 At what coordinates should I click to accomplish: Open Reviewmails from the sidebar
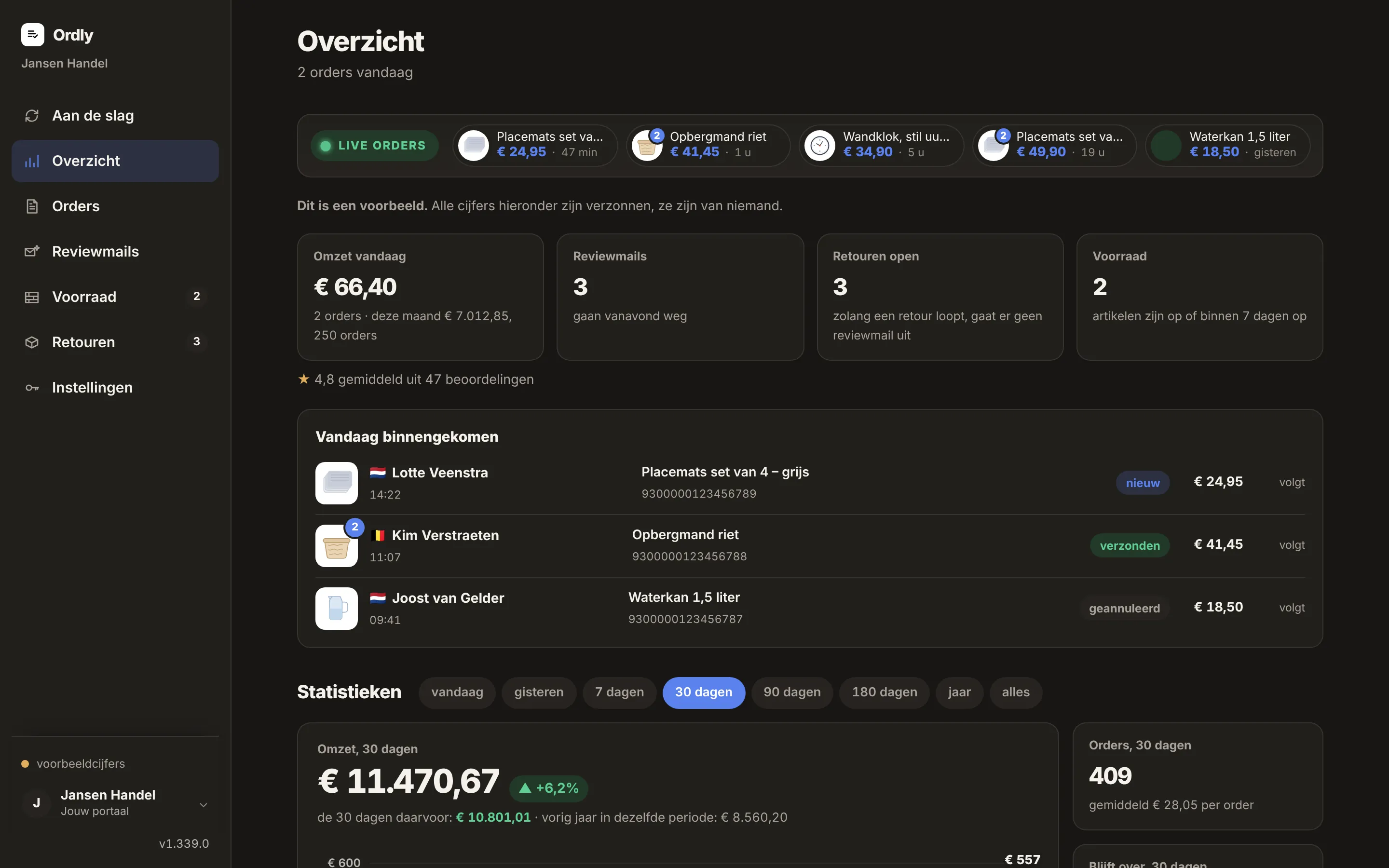(115, 251)
